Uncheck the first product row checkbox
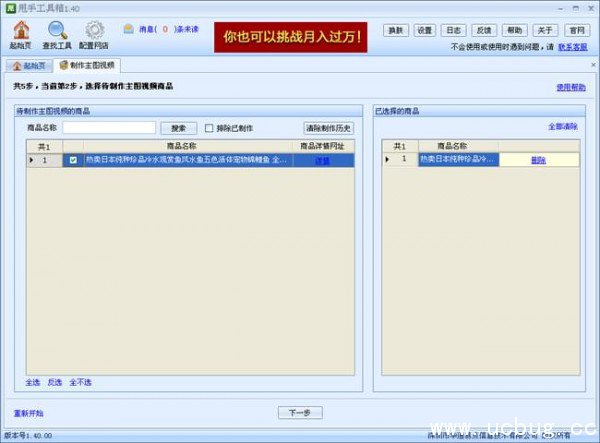Screen dimensions: 600x443 (72, 160)
